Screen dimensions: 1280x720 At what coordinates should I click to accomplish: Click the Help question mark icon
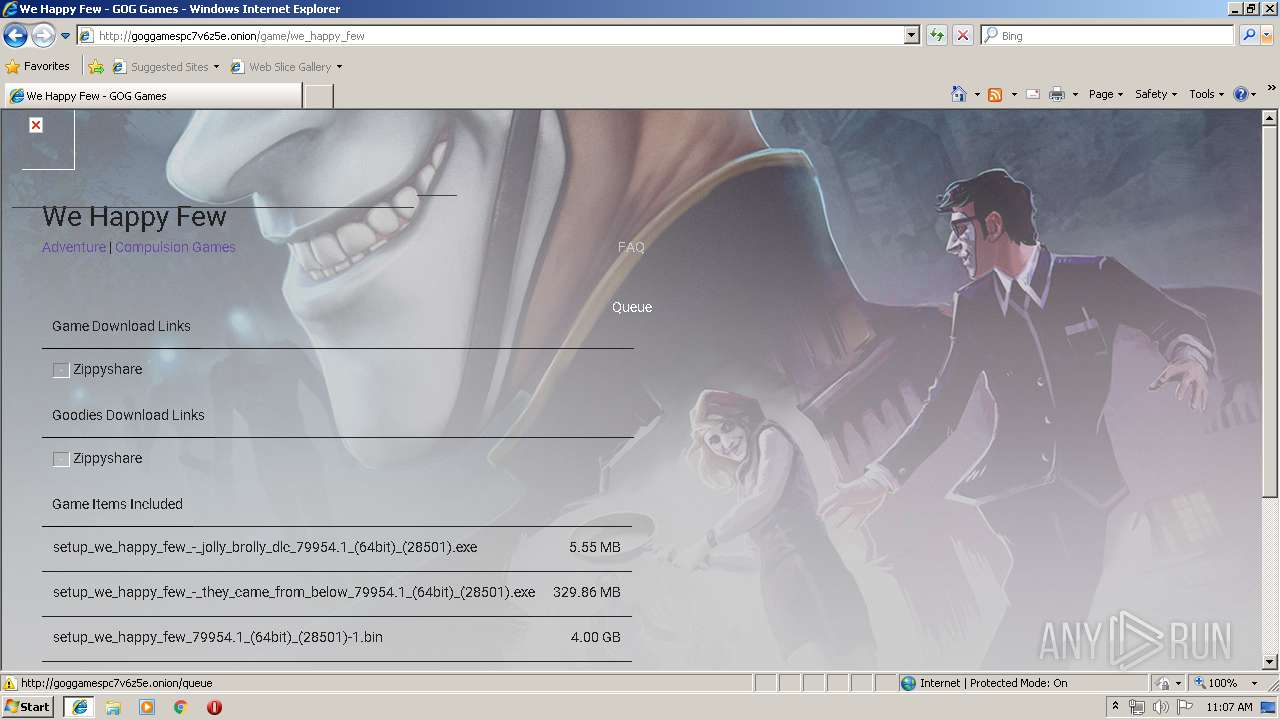point(1241,94)
